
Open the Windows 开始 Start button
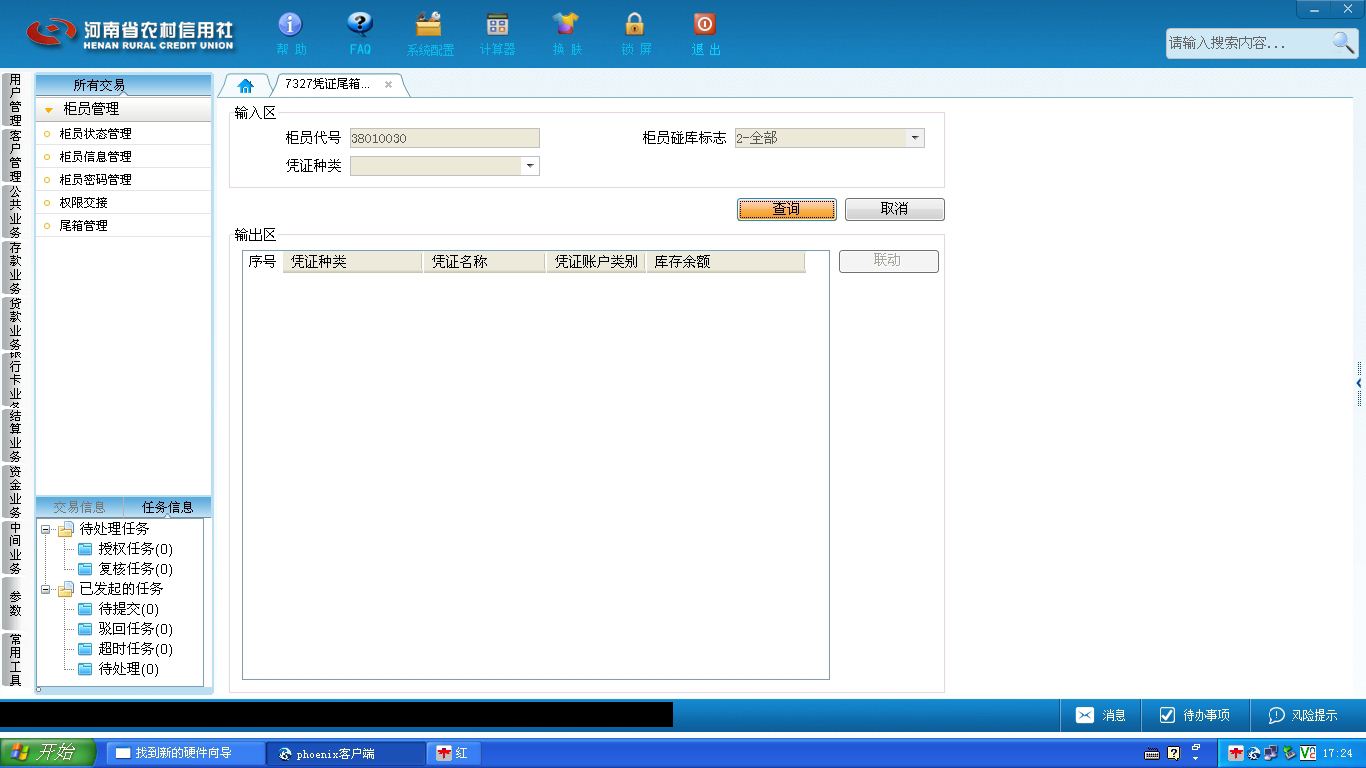(x=47, y=753)
